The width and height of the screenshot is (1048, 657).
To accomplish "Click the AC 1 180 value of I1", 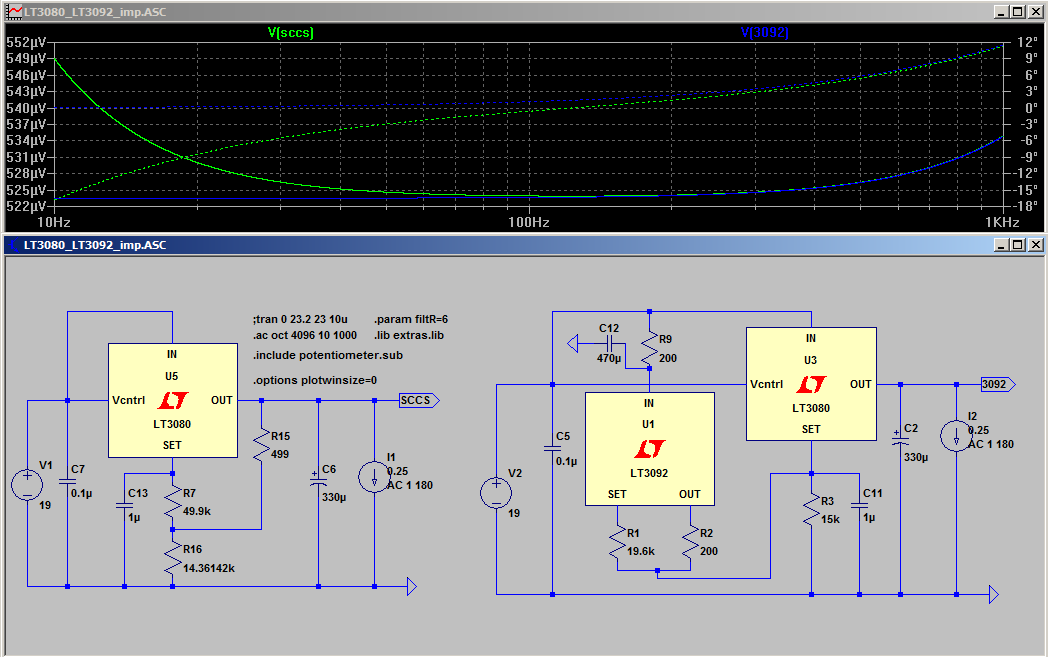I will click(410, 485).
